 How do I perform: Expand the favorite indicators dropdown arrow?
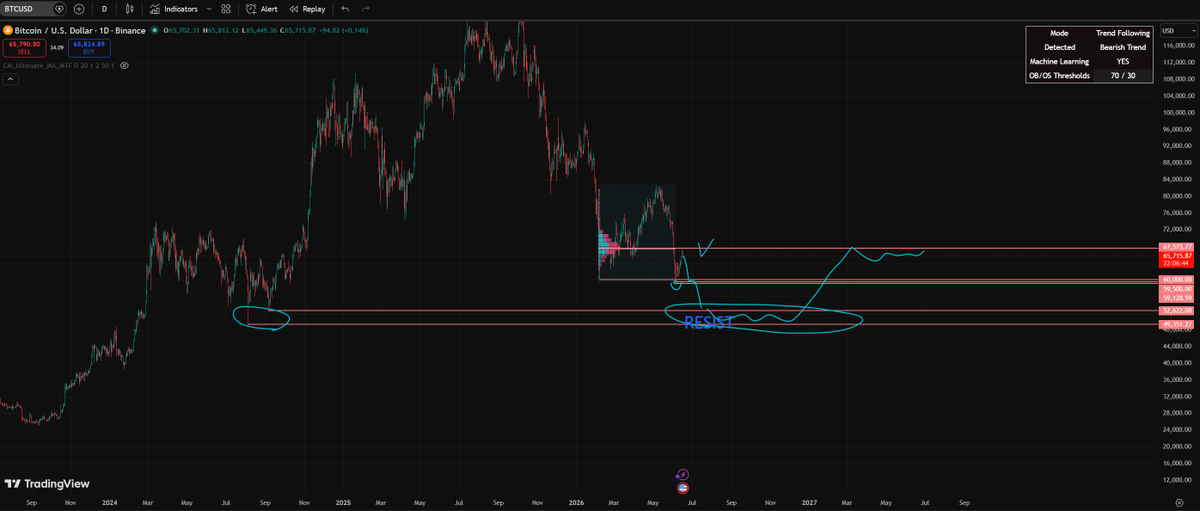pyautogui.click(x=207, y=8)
